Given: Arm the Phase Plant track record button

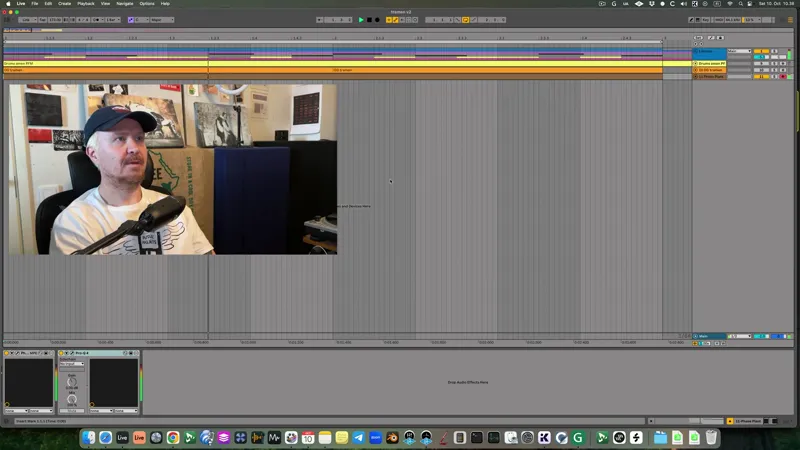Looking at the screenshot, I should [783, 77].
